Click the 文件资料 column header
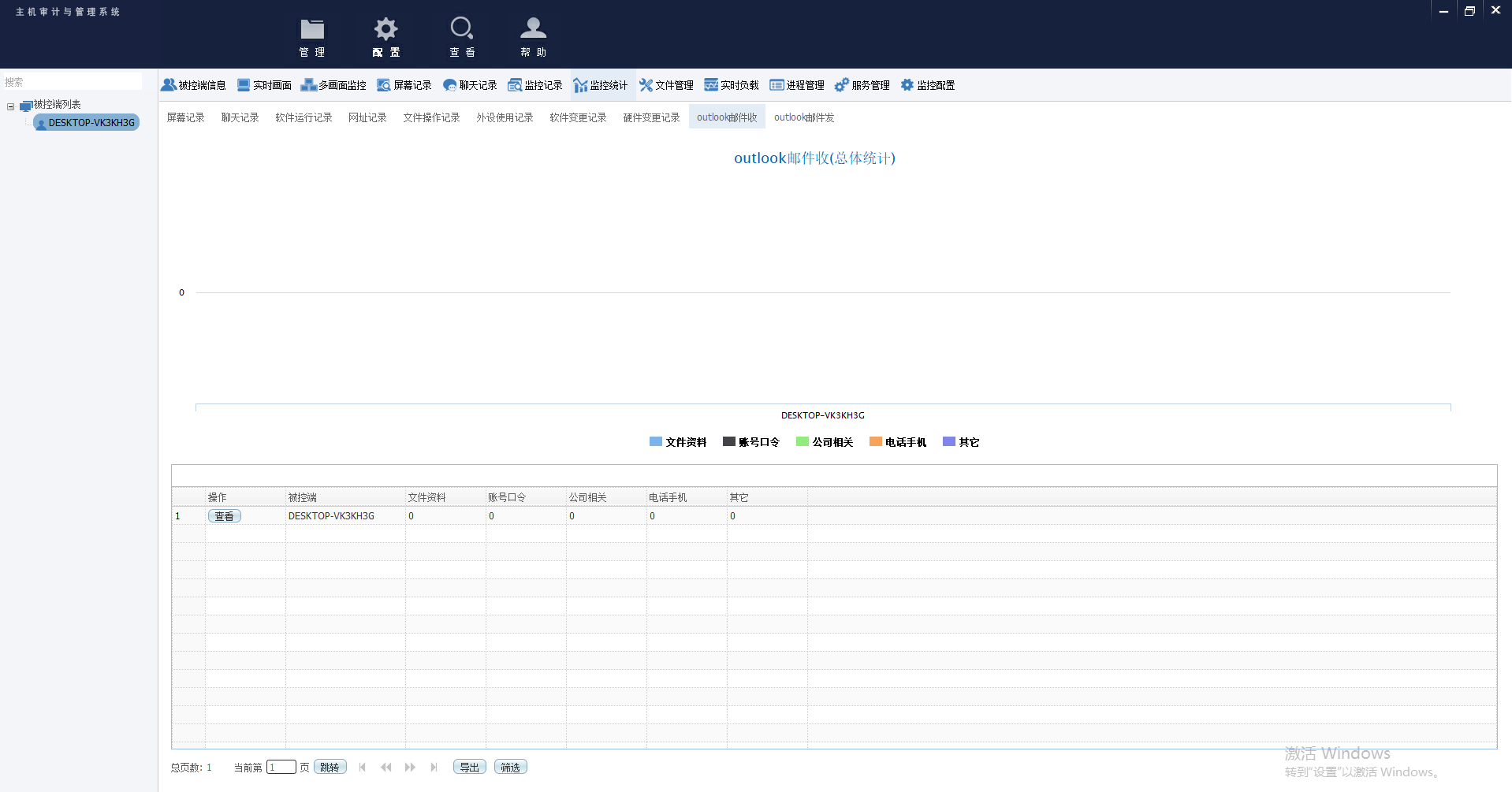1512x792 pixels. tap(445, 497)
